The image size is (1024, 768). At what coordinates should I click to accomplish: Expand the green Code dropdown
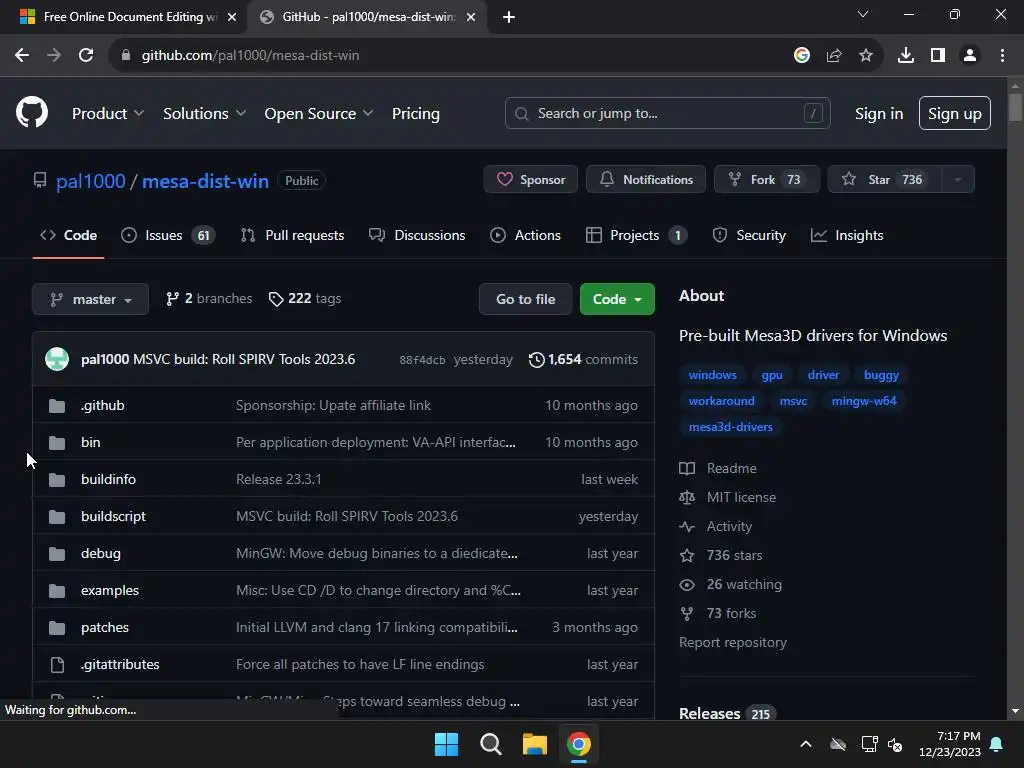pos(617,299)
